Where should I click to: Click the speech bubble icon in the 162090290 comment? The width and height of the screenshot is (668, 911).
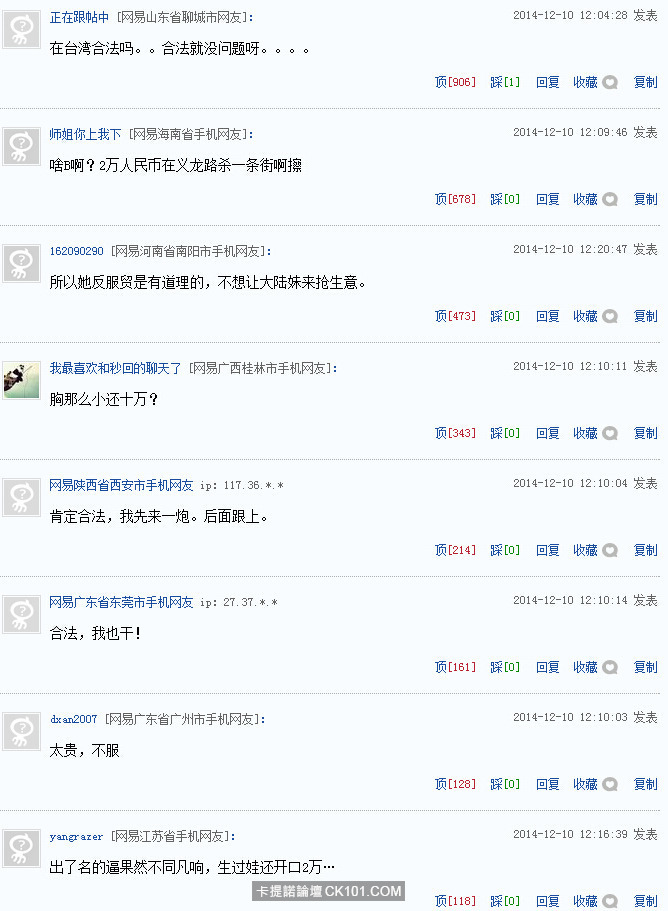(x=610, y=317)
